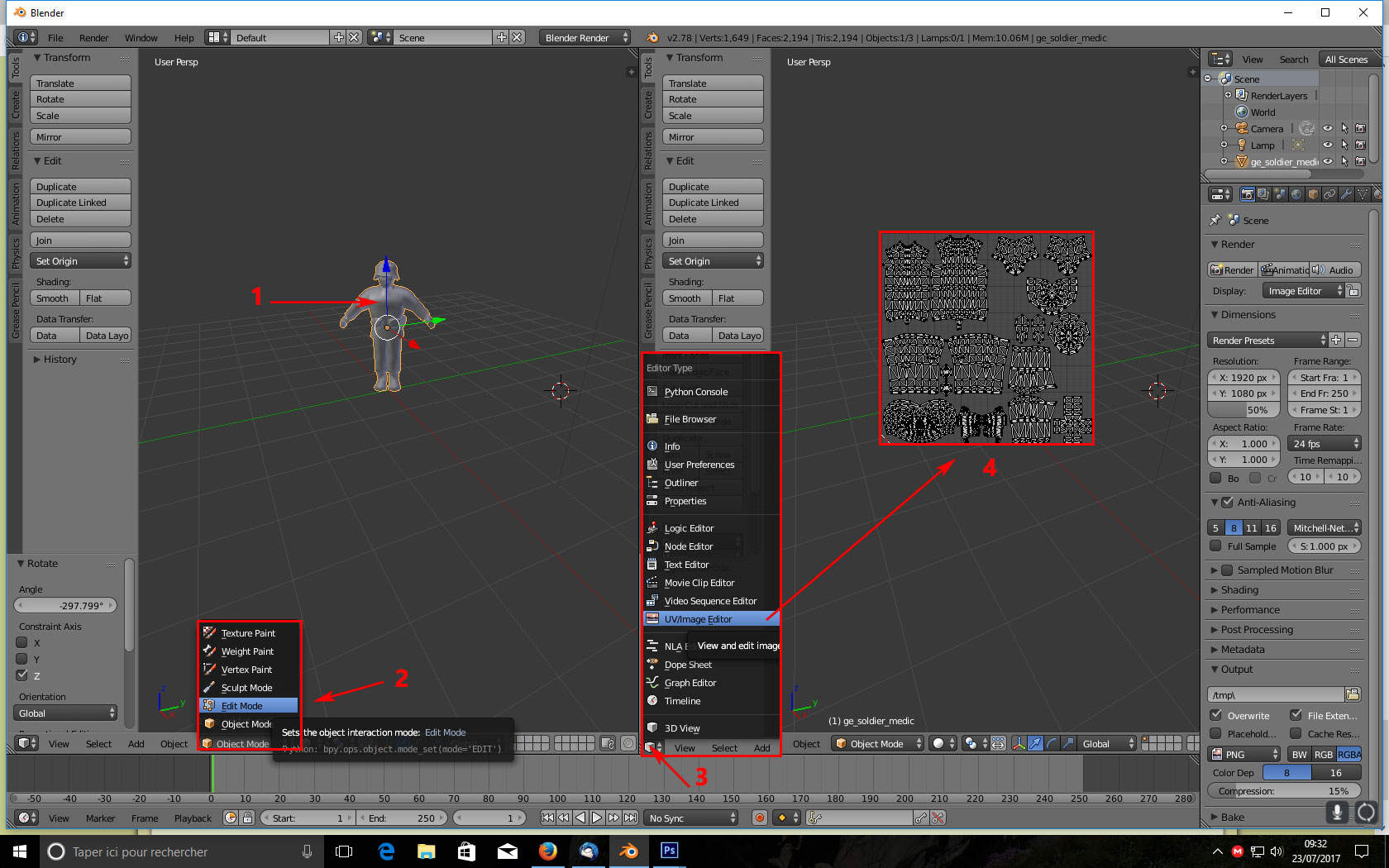Click the delete keyframe icon in timeline
Viewport: 1389px width, 868px height.
point(938,818)
